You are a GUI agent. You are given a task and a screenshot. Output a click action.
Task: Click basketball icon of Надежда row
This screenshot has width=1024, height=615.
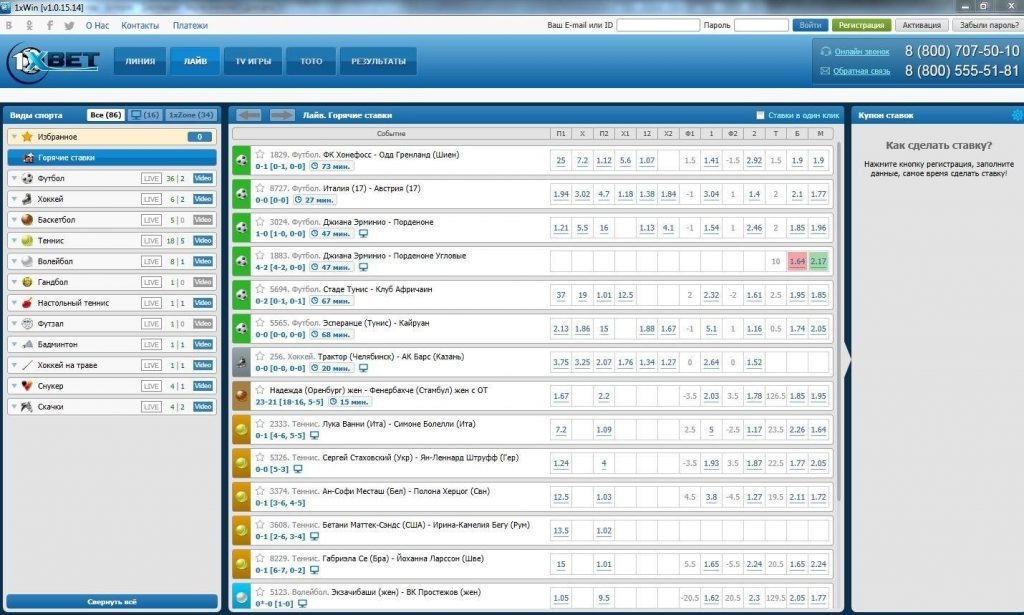[x=242, y=396]
